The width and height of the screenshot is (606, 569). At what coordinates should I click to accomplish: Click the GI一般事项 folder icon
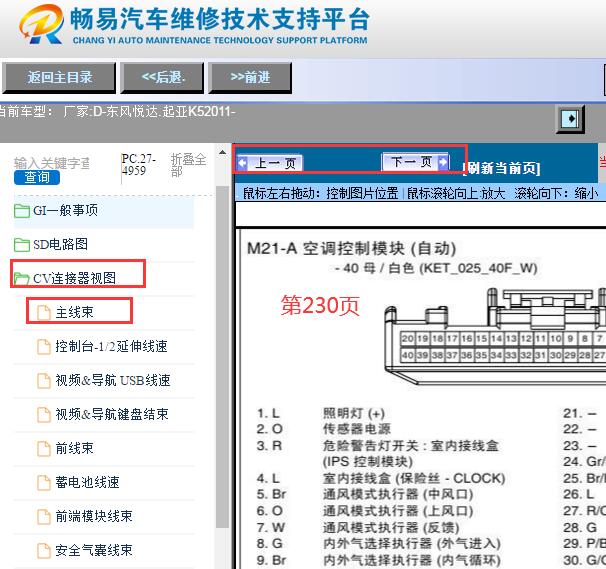(x=22, y=211)
